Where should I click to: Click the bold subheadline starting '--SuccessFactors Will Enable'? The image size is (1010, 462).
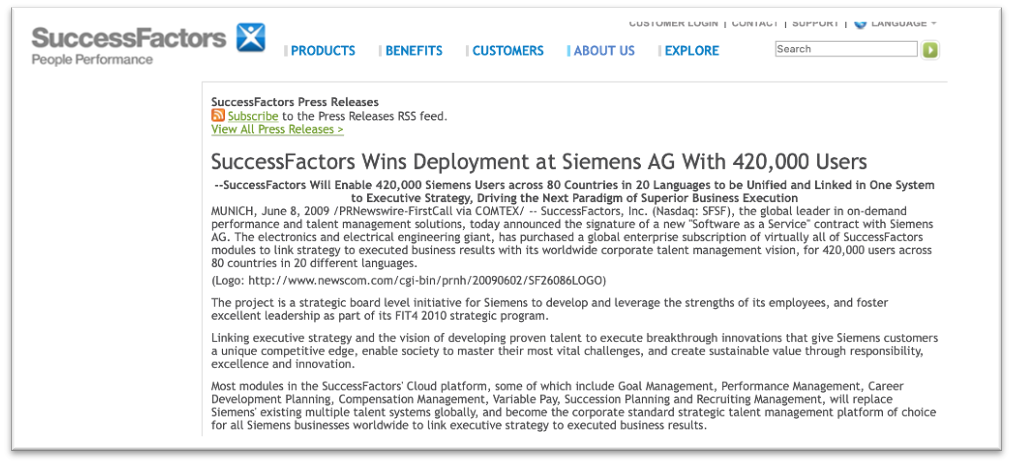click(x=574, y=191)
